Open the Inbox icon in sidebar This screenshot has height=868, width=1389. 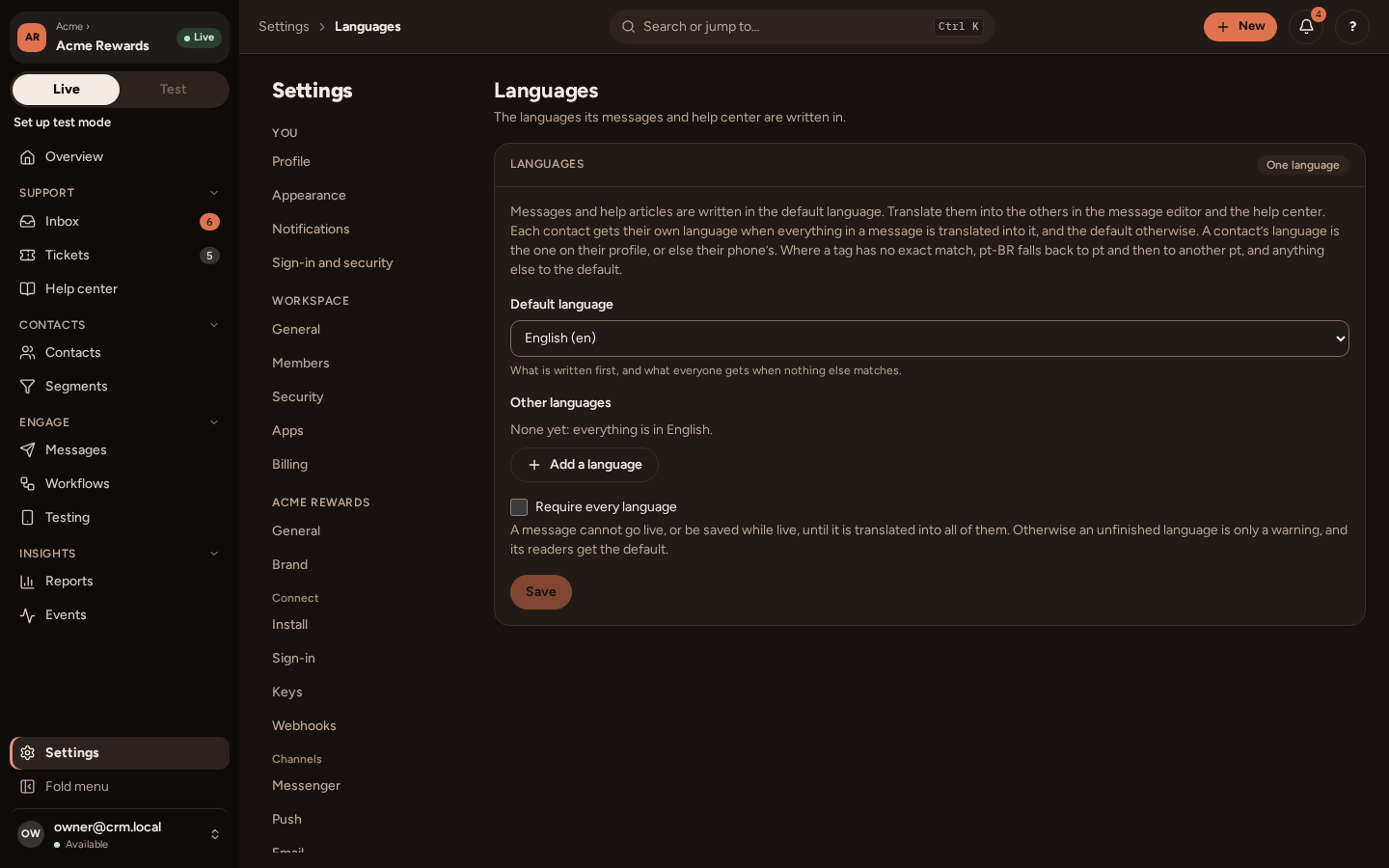coord(28,222)
